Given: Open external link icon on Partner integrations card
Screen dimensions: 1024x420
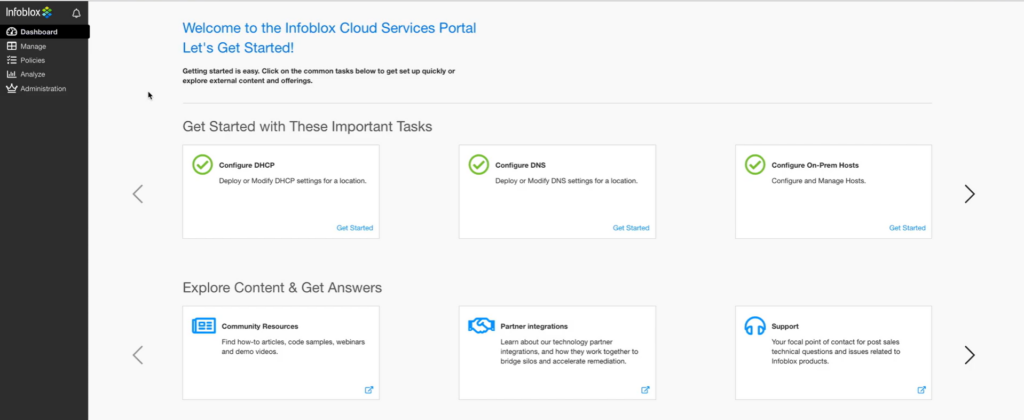Looking at the screenshot, I should [x=645, y=389].
